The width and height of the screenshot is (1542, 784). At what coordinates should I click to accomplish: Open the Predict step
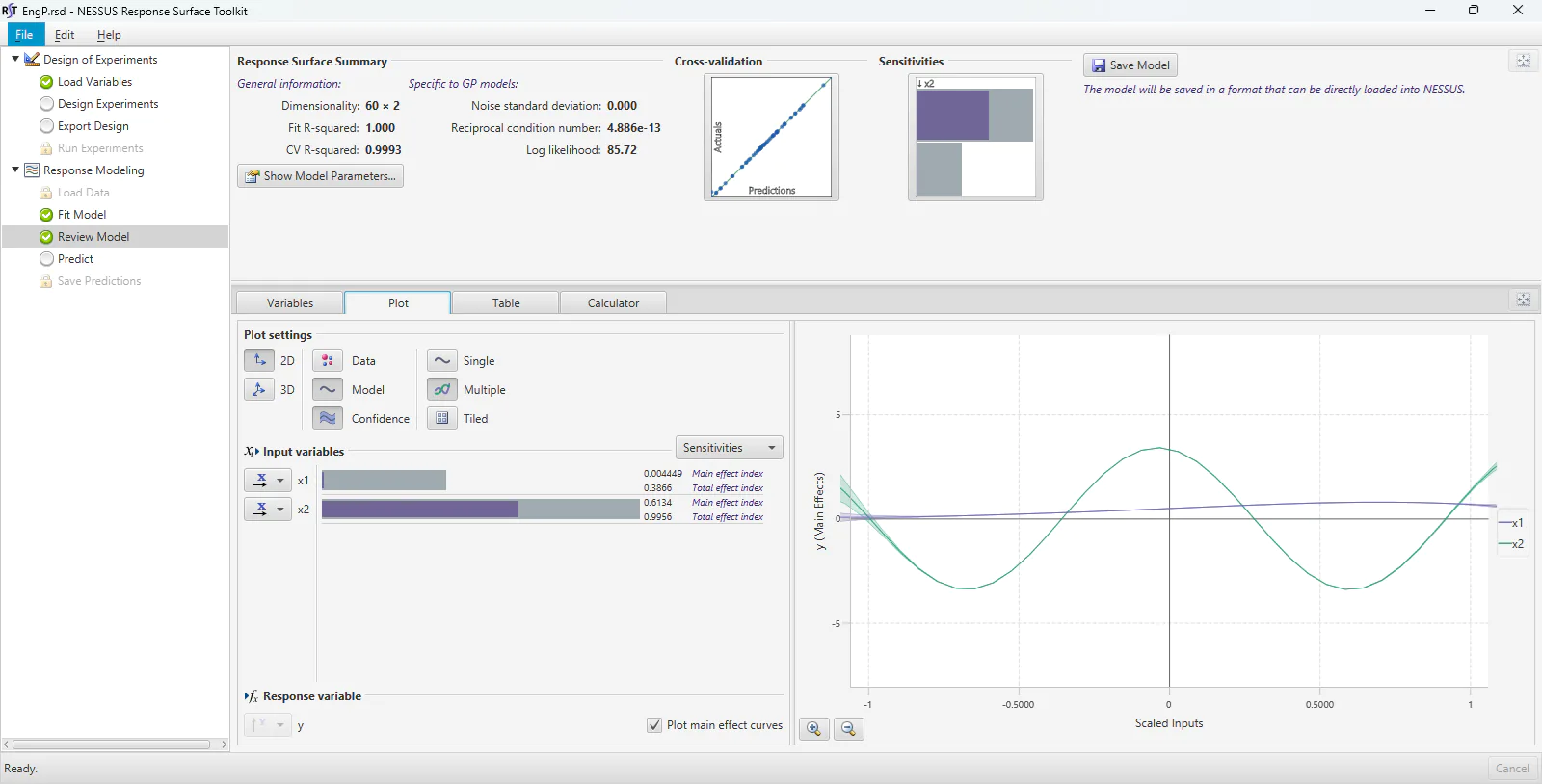coord(75,259)
